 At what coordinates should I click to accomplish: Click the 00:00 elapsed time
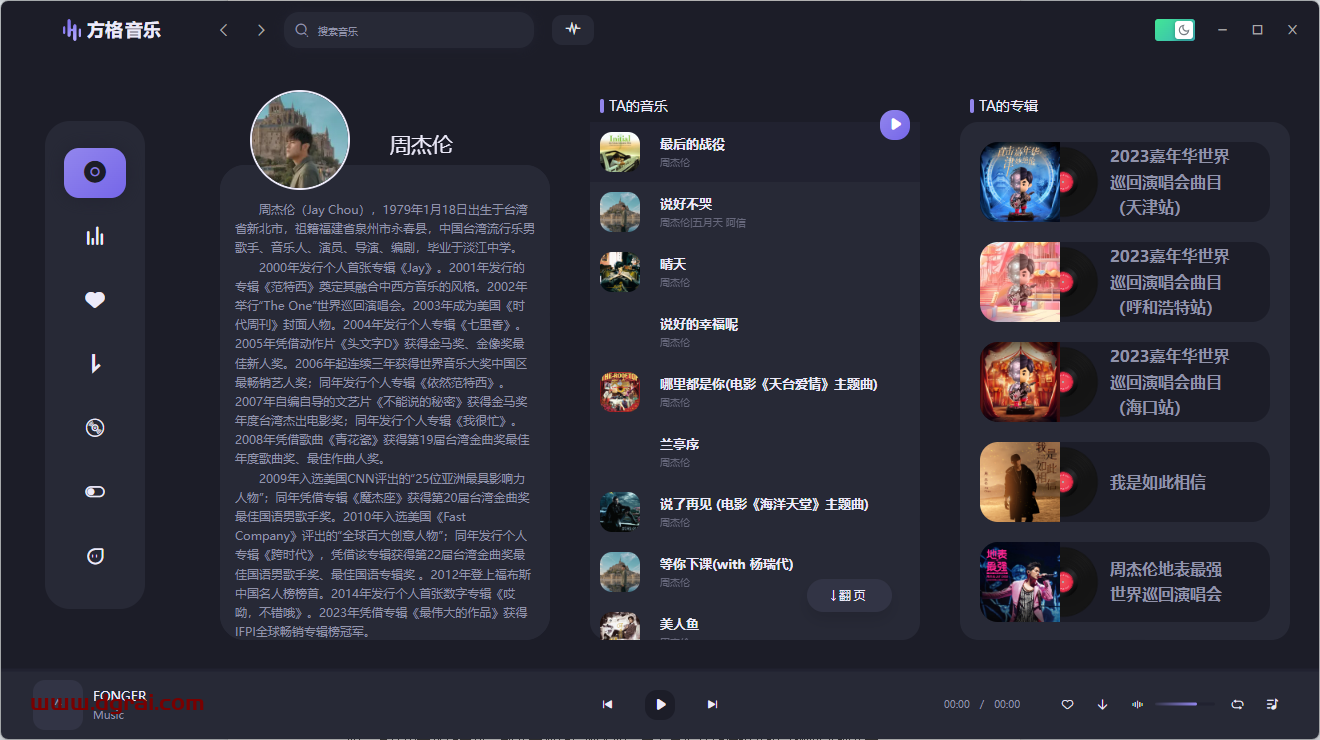(957, 704)
